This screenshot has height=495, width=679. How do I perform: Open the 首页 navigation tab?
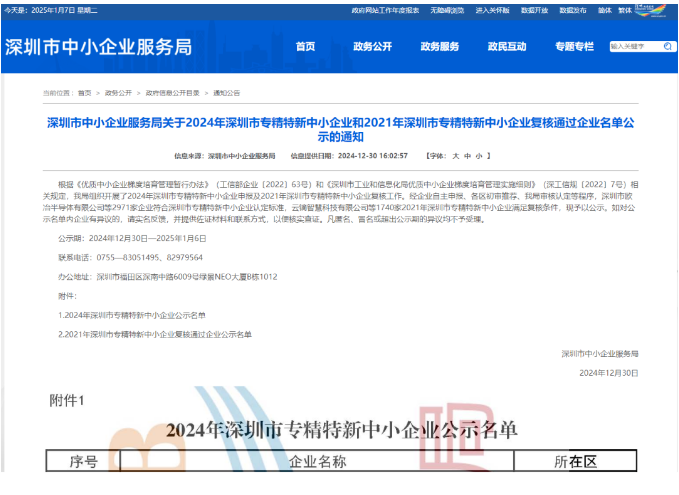305,46
